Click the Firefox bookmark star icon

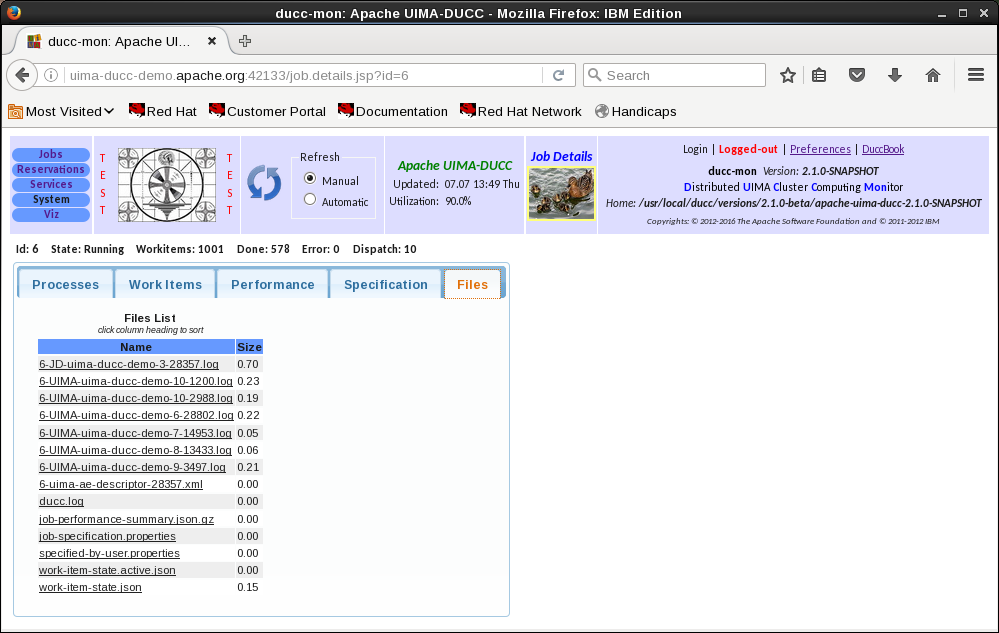[788, 75]
